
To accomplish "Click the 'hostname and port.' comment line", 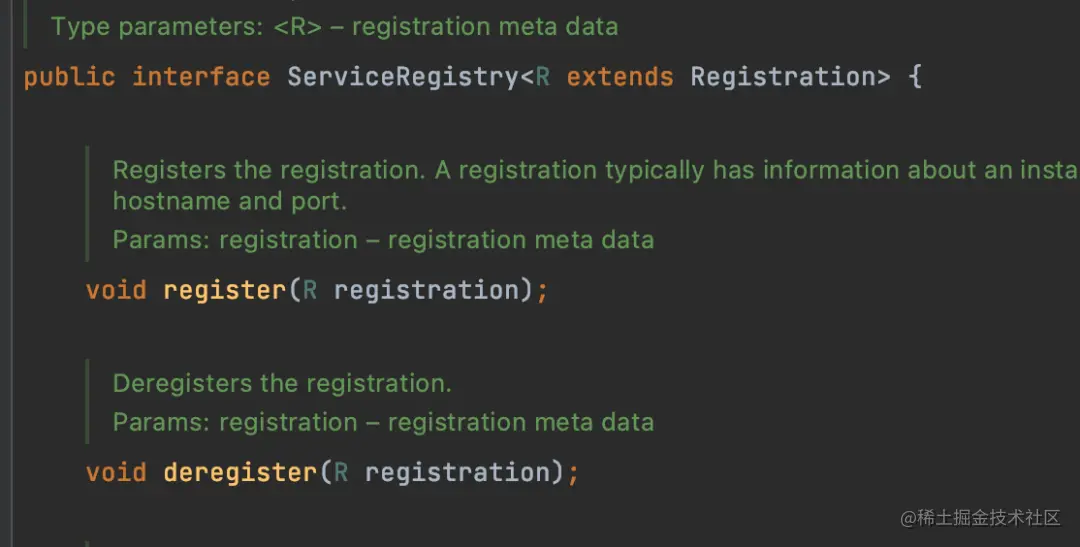I will tap(229, 201).
